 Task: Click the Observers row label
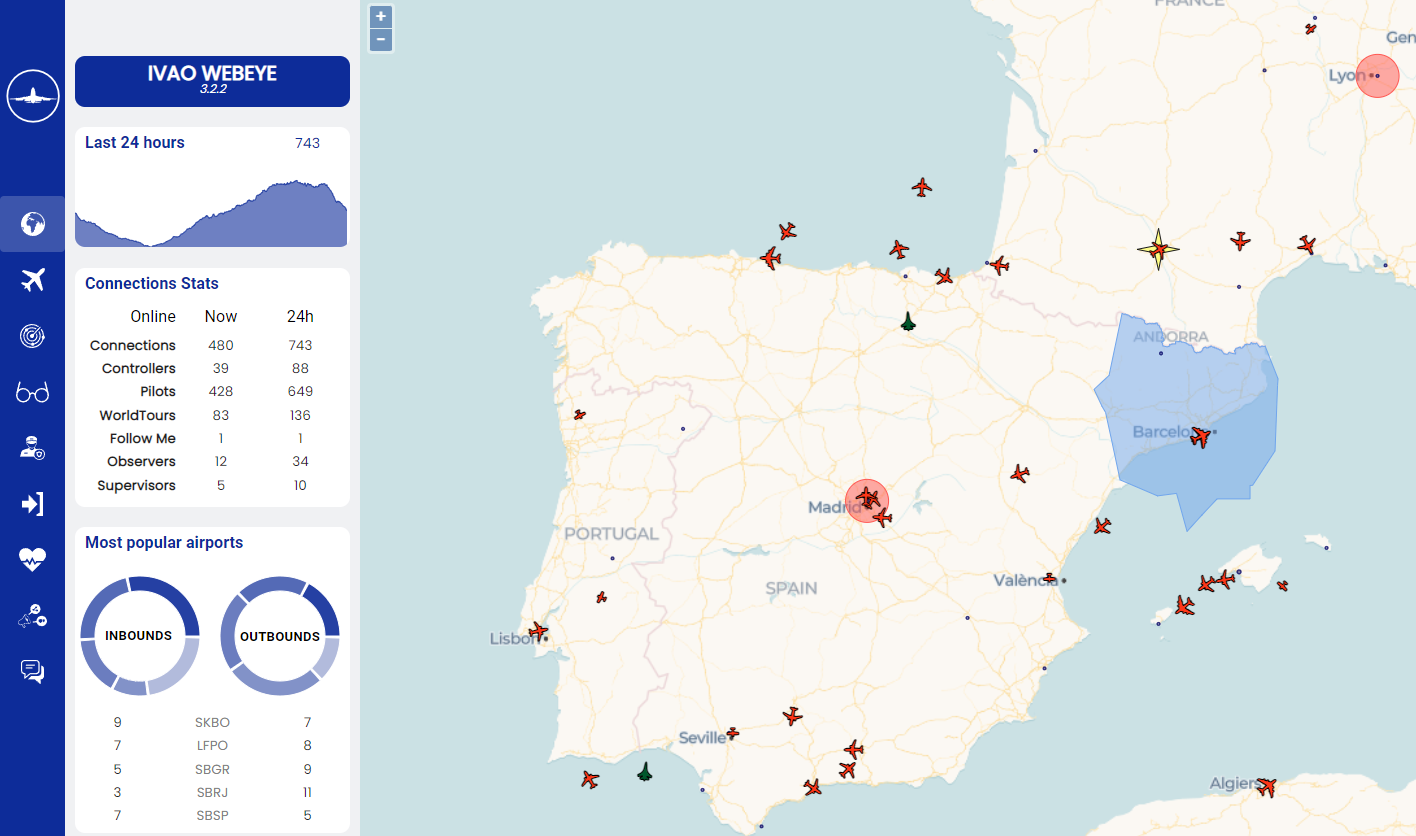[x=141, y=461]
